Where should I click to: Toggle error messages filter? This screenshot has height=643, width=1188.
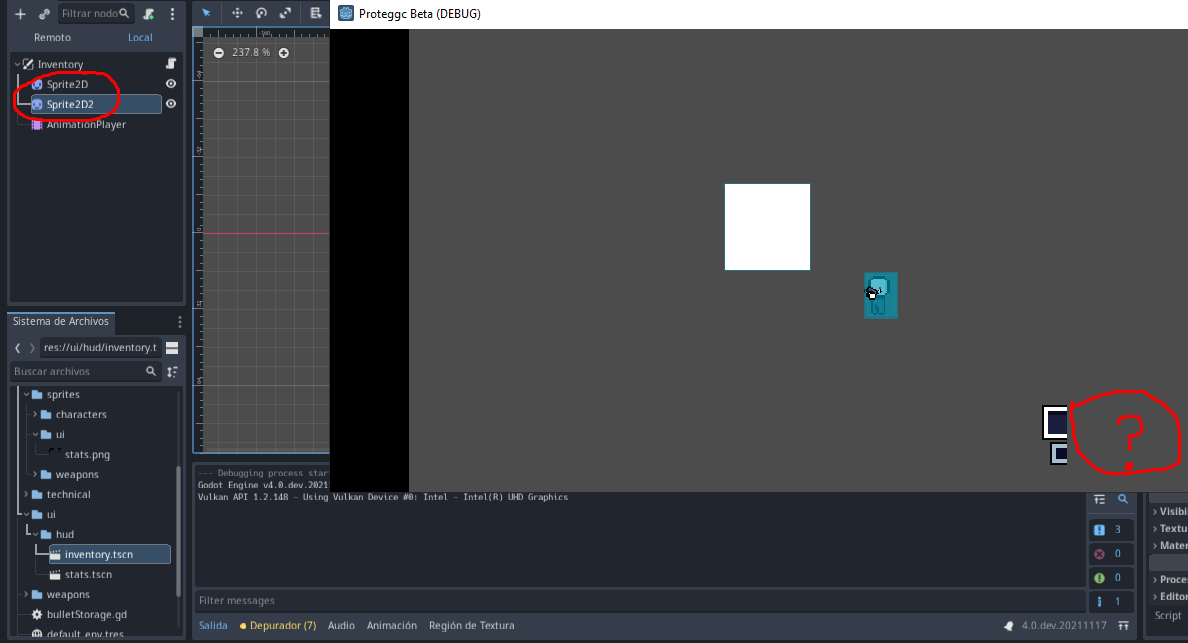click(1111, 554)
